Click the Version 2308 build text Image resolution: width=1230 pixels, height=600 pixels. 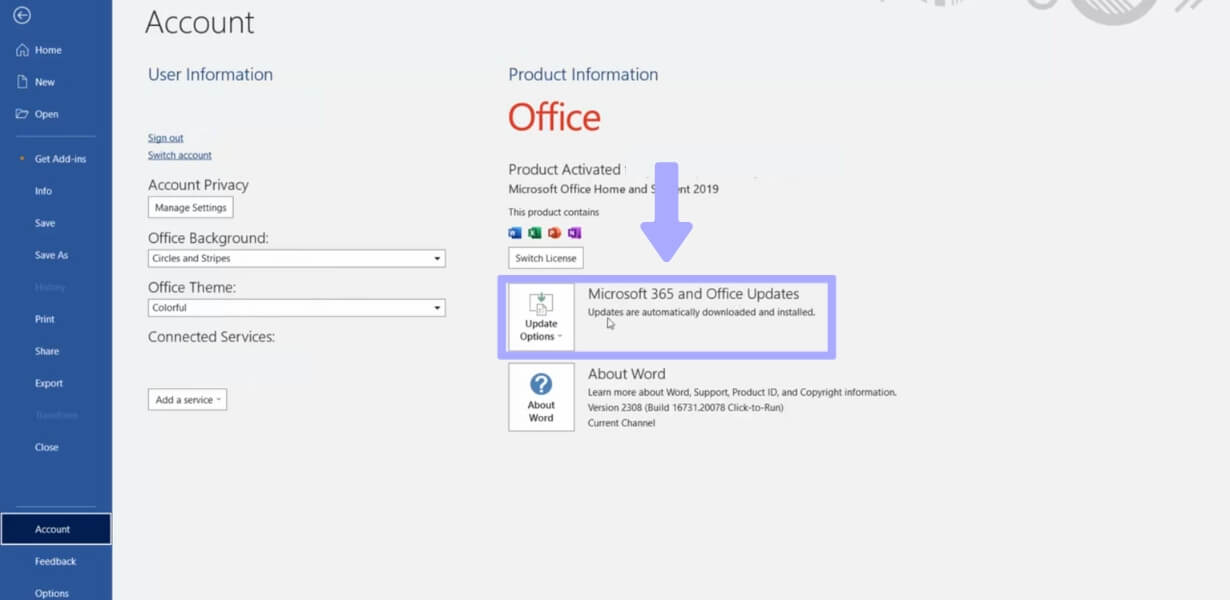686,408
